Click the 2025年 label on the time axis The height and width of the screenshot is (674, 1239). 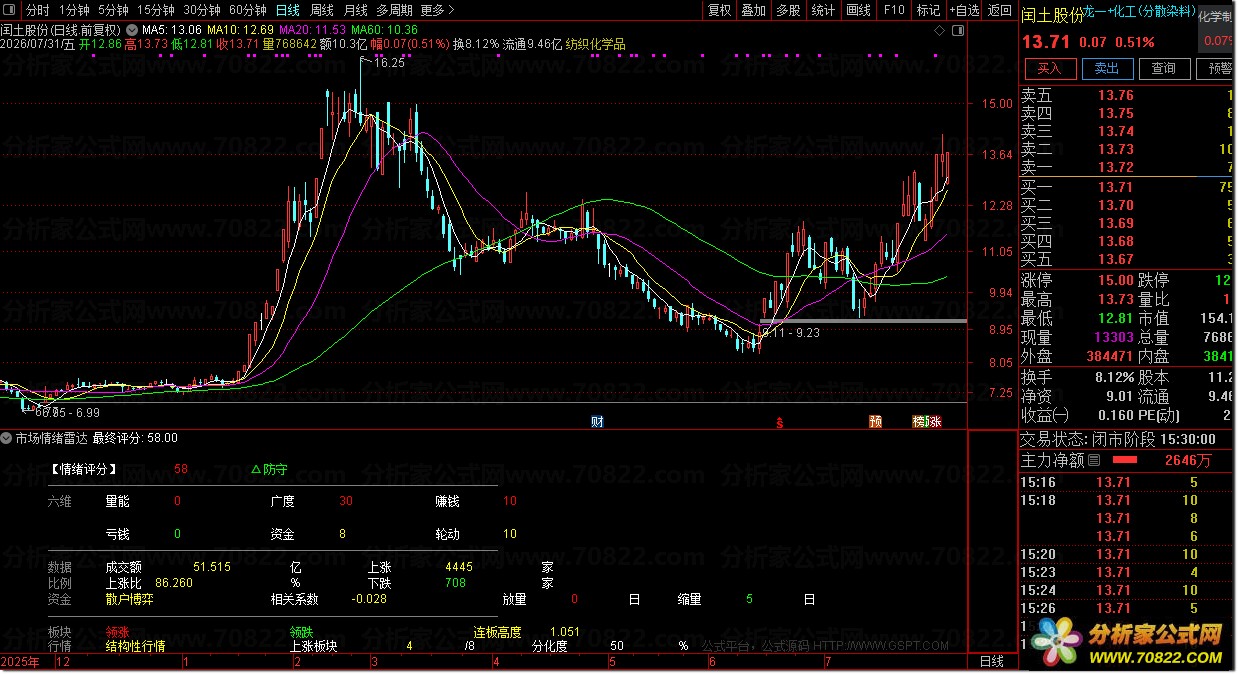20,662
